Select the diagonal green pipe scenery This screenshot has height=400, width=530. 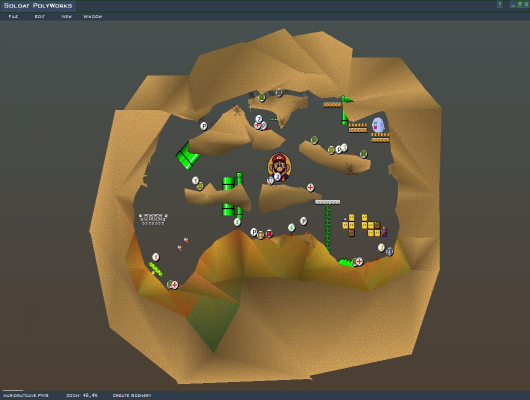(x=188, y=156)
